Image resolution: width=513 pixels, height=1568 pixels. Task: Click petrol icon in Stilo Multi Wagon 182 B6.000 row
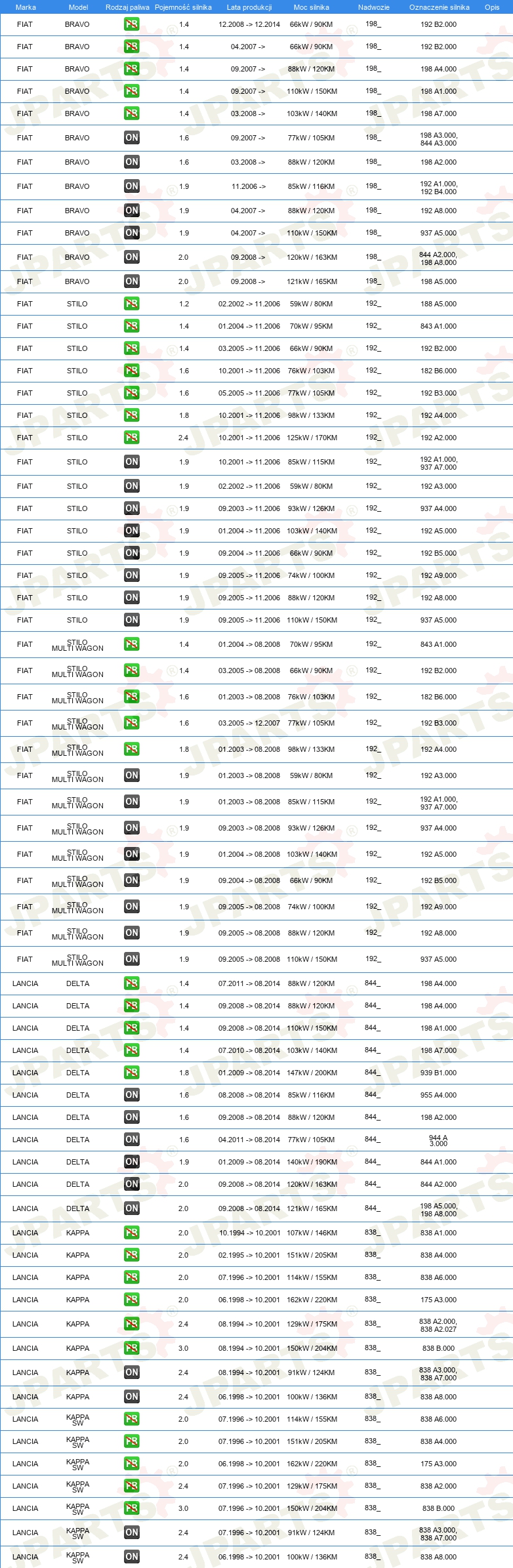131,697
